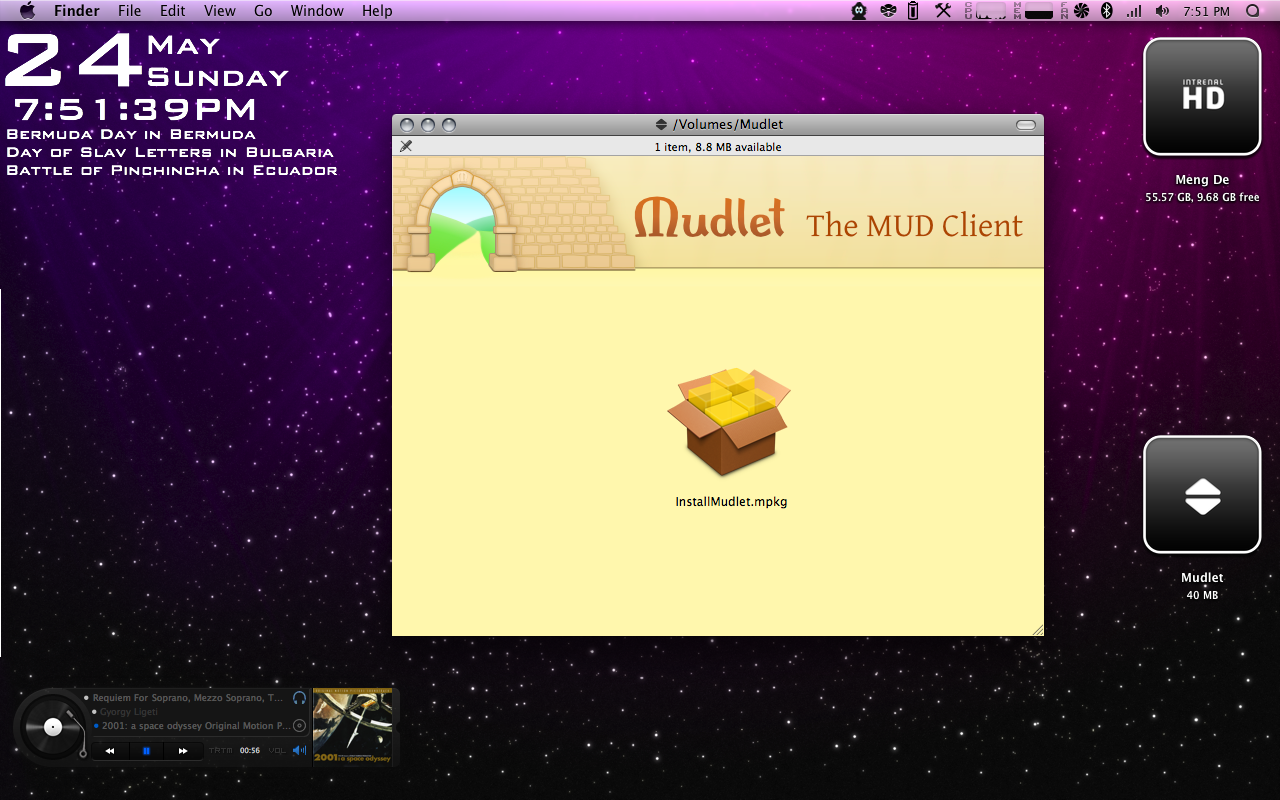Image resolution: width=1280 pixels, height=800 pixels.
Task: Open the Apple menu
Action: coord(27,11)
